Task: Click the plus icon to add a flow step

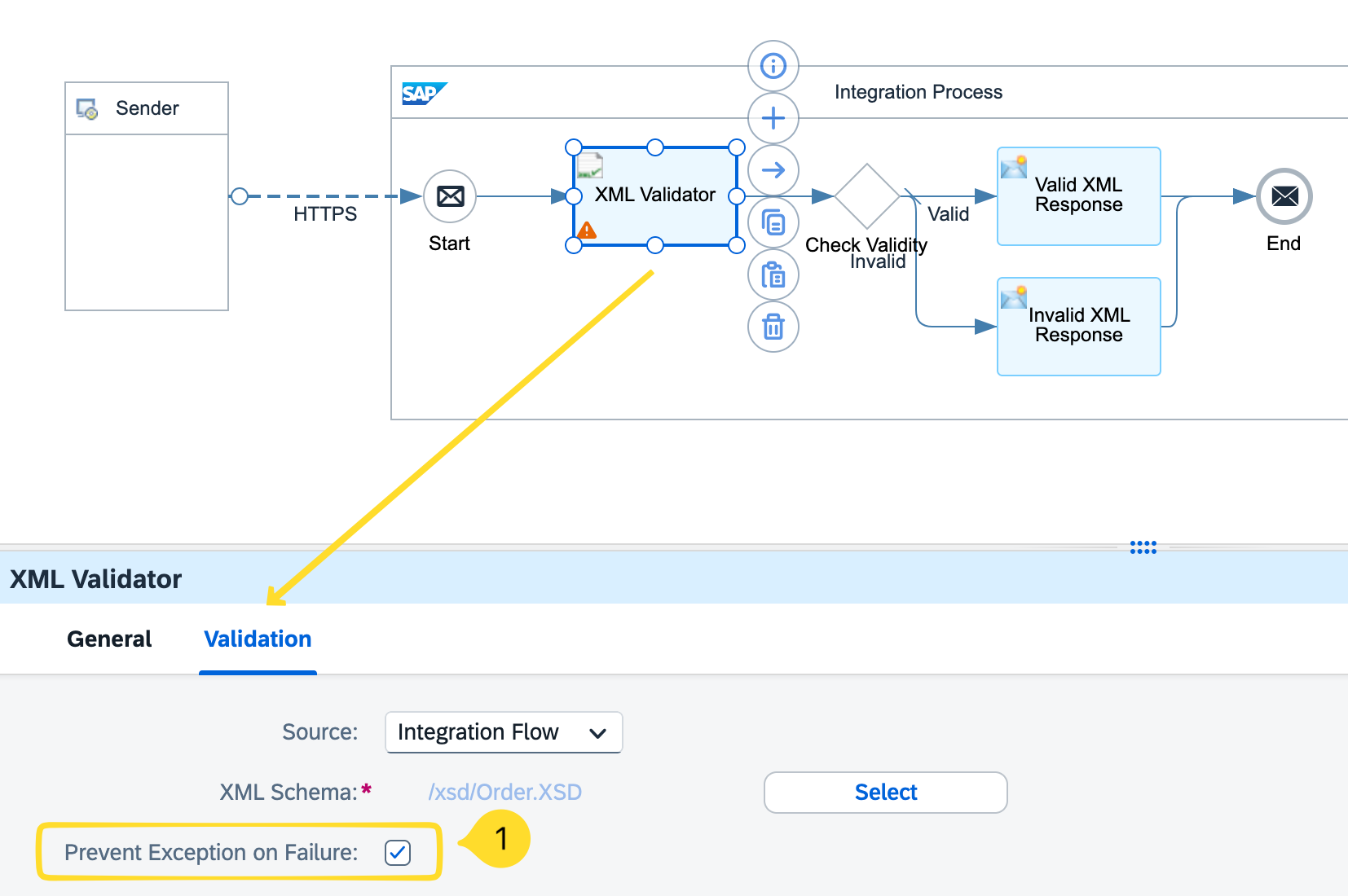Action: click(773, 118)
